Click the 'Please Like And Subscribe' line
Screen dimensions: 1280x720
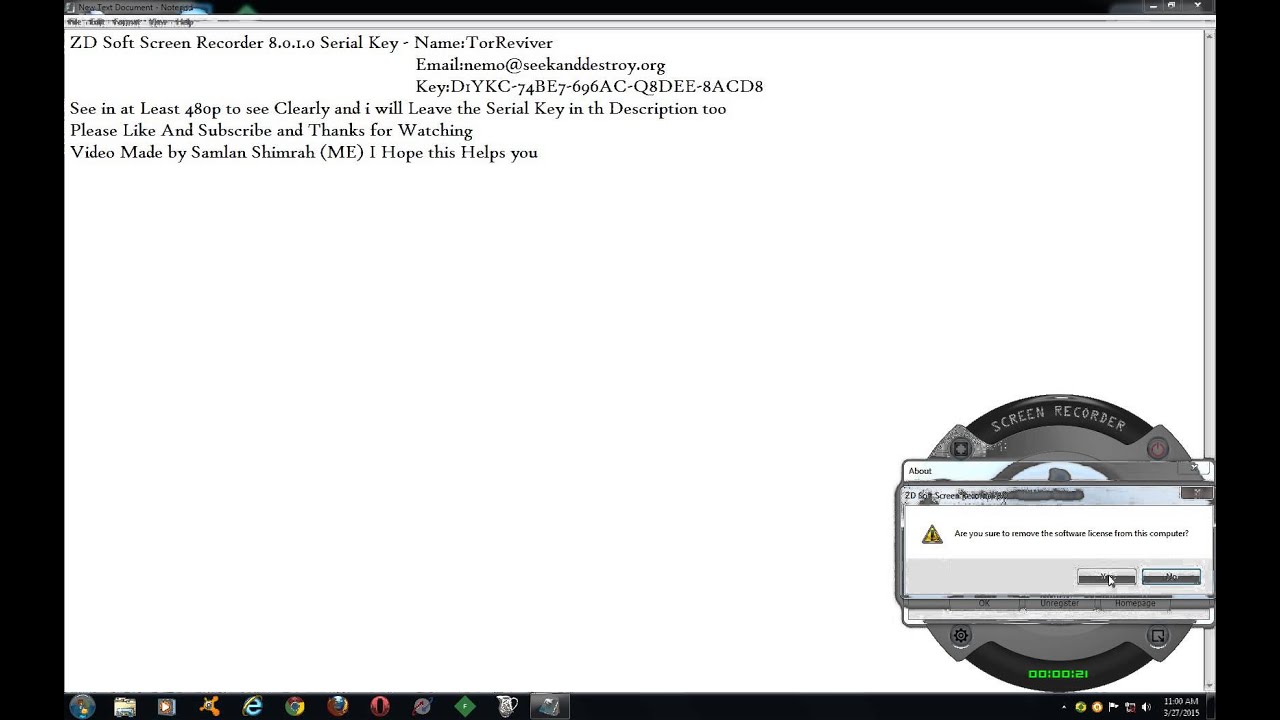pos(271,131)
